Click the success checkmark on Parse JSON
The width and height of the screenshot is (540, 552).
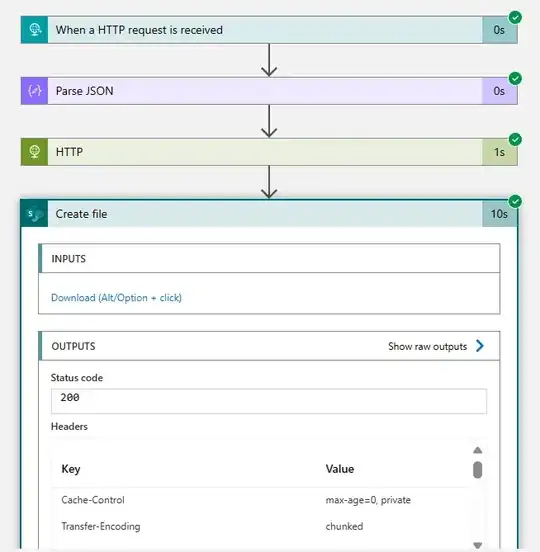pyautogui.click(x=515, y=79)
